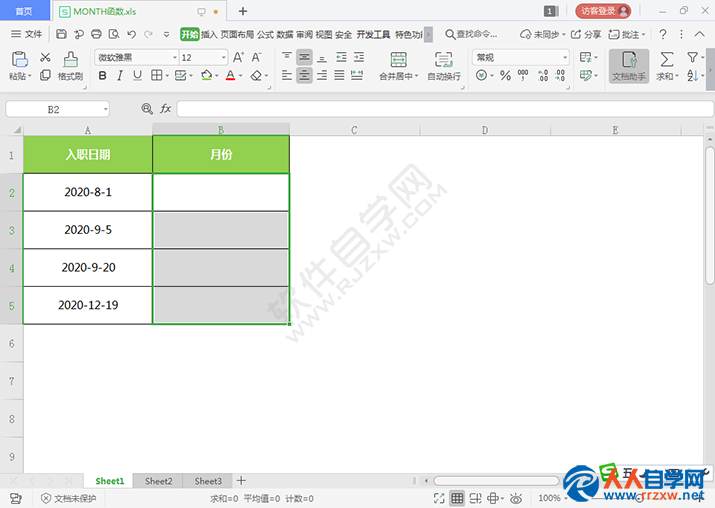The image size is (715, 508).
Task: Click the 查找命令 search box
Action: pyautogui.click(x=471, y=34)
